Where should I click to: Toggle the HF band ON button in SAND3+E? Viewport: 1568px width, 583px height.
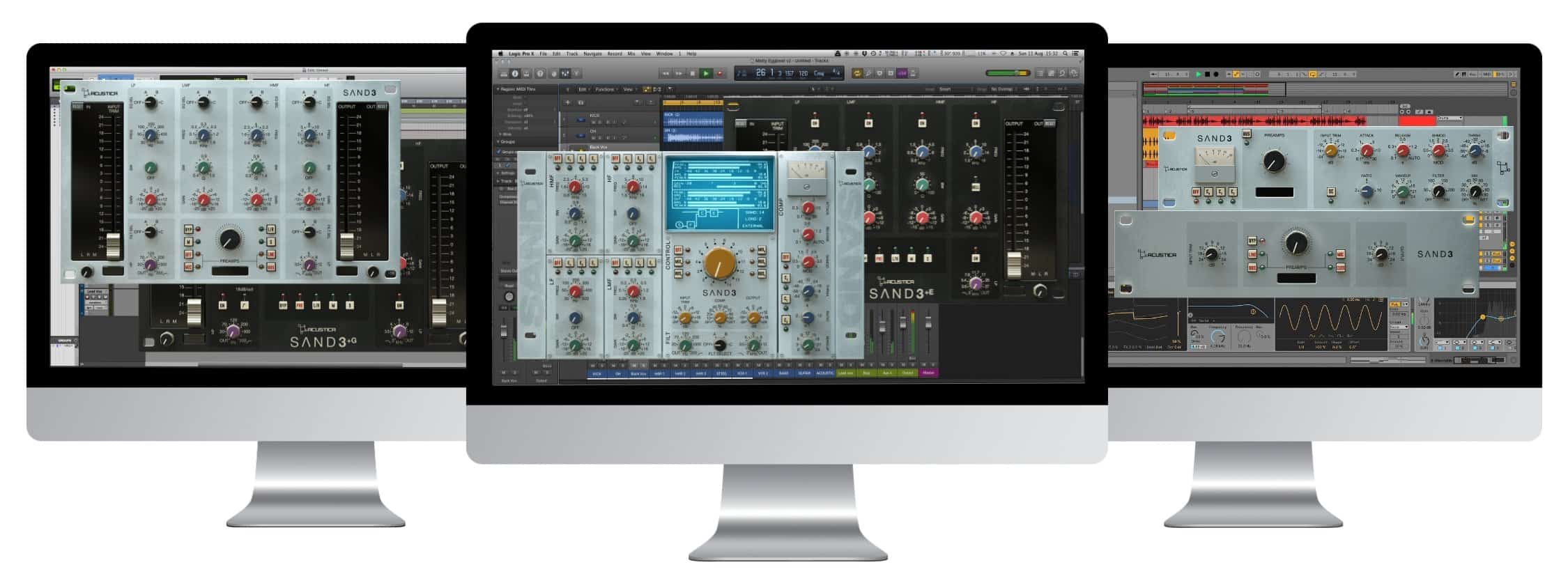[x=976, y=123]
